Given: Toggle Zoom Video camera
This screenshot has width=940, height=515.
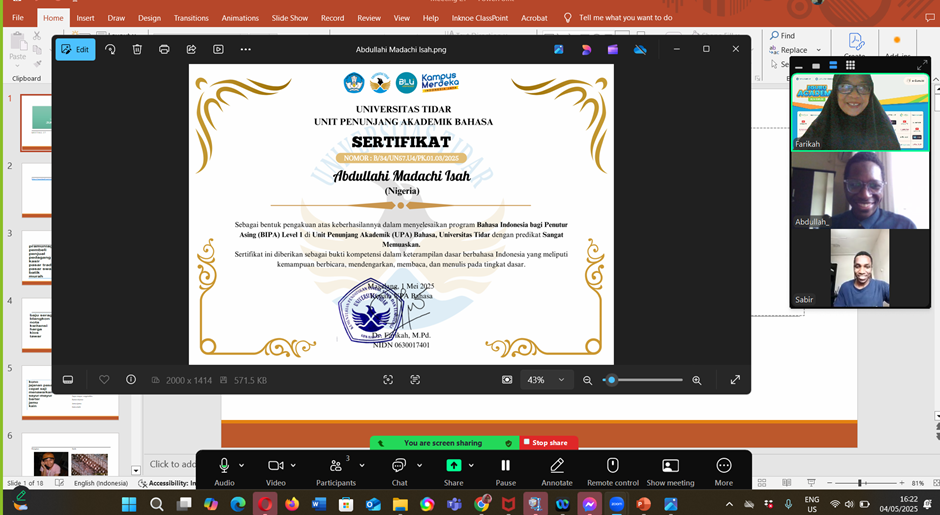Looking at the screenshot, I should 276,471.
